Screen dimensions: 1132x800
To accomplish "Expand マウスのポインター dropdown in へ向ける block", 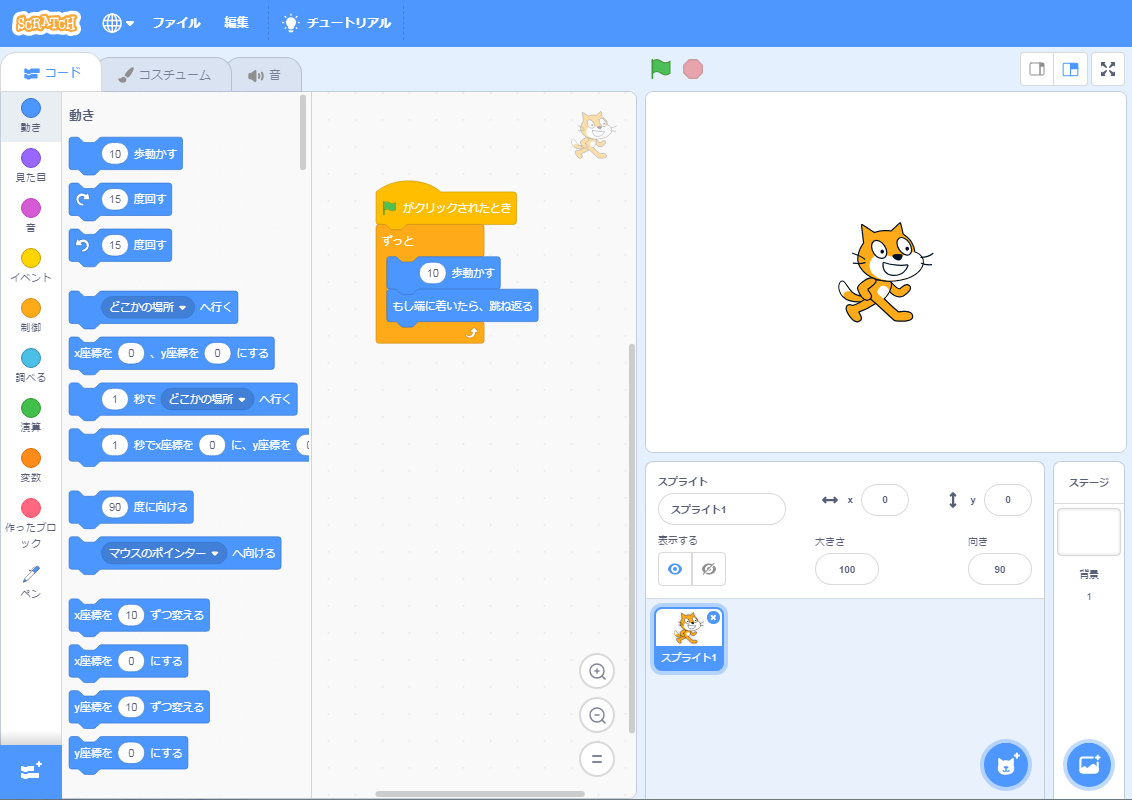I will click(163, 553).
